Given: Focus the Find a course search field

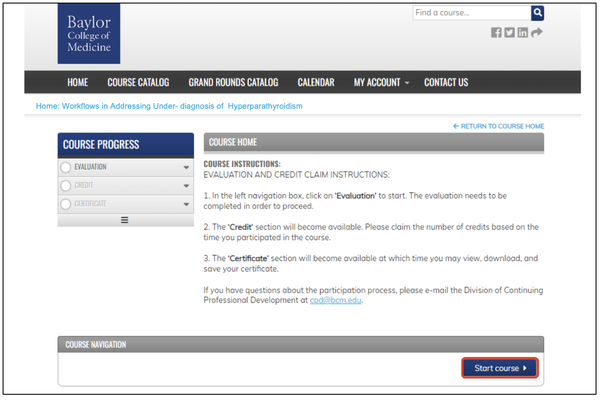Looking at the screenshot, I should (x=471, y=13).
